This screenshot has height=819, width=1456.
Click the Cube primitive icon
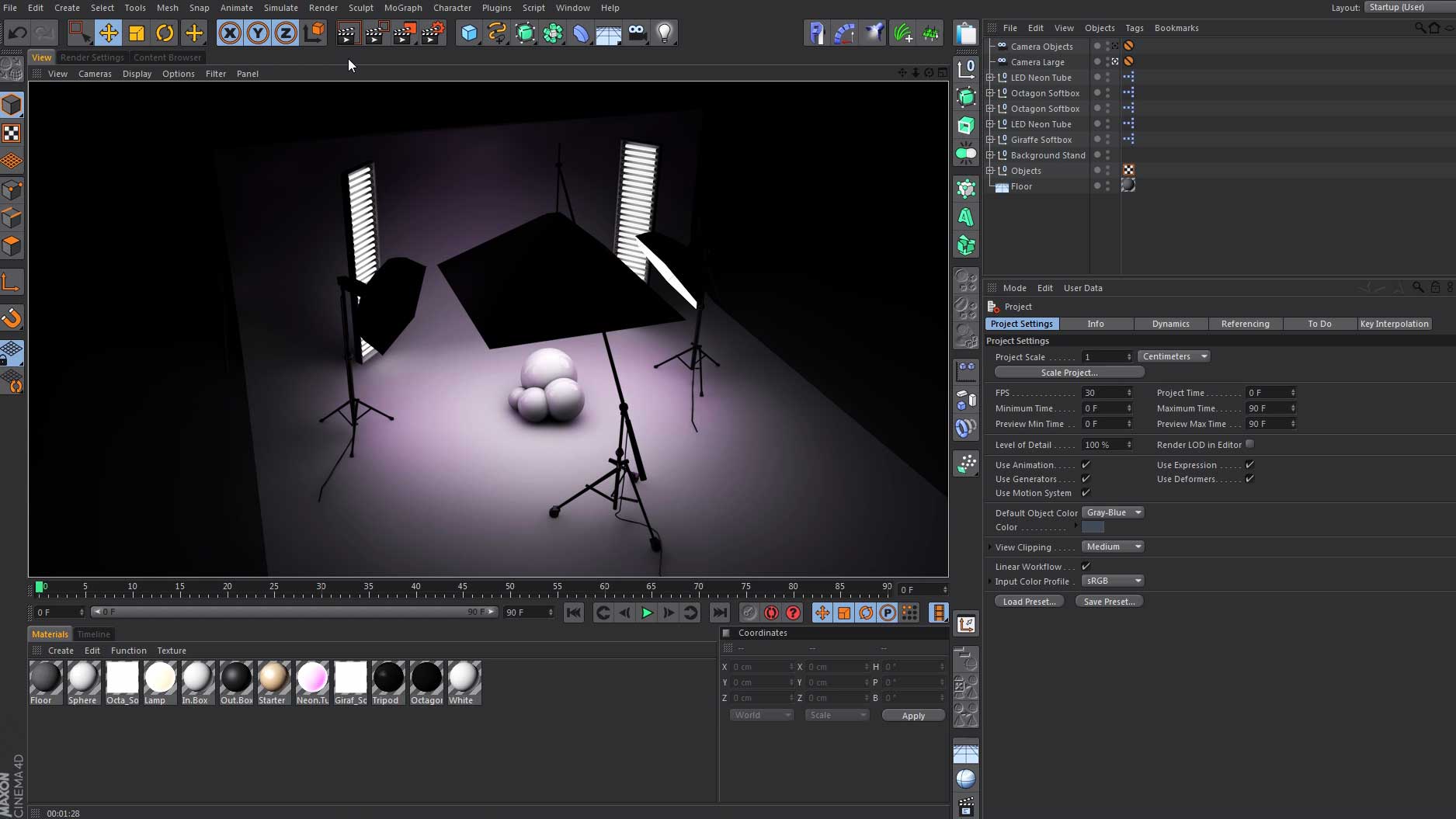pyautogui.click(x=469, y=33)
